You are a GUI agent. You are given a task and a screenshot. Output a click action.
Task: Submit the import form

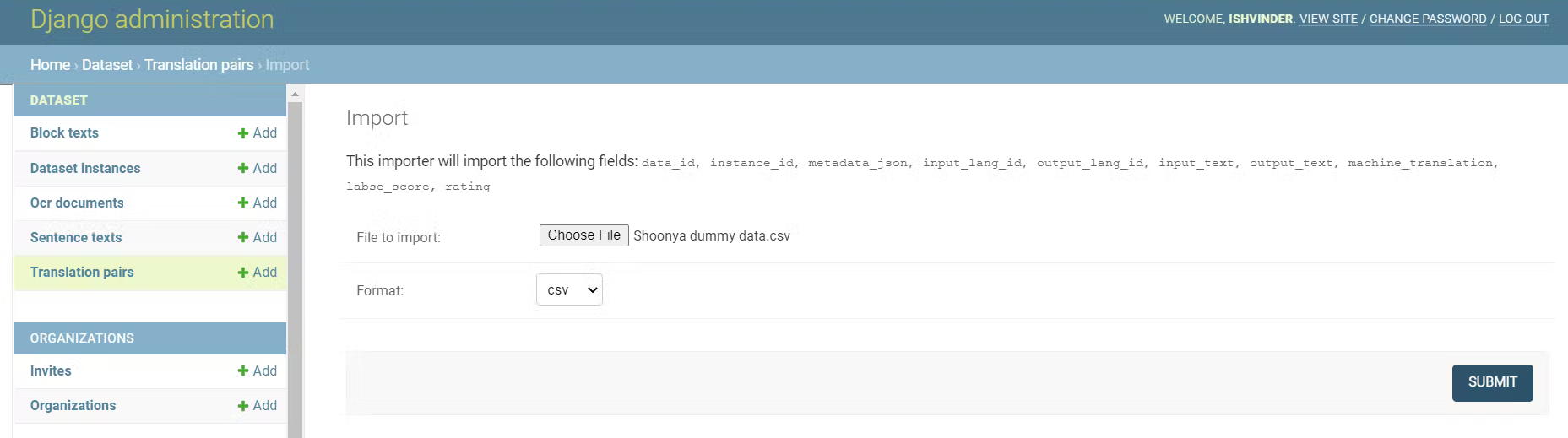click(1492, 382)
